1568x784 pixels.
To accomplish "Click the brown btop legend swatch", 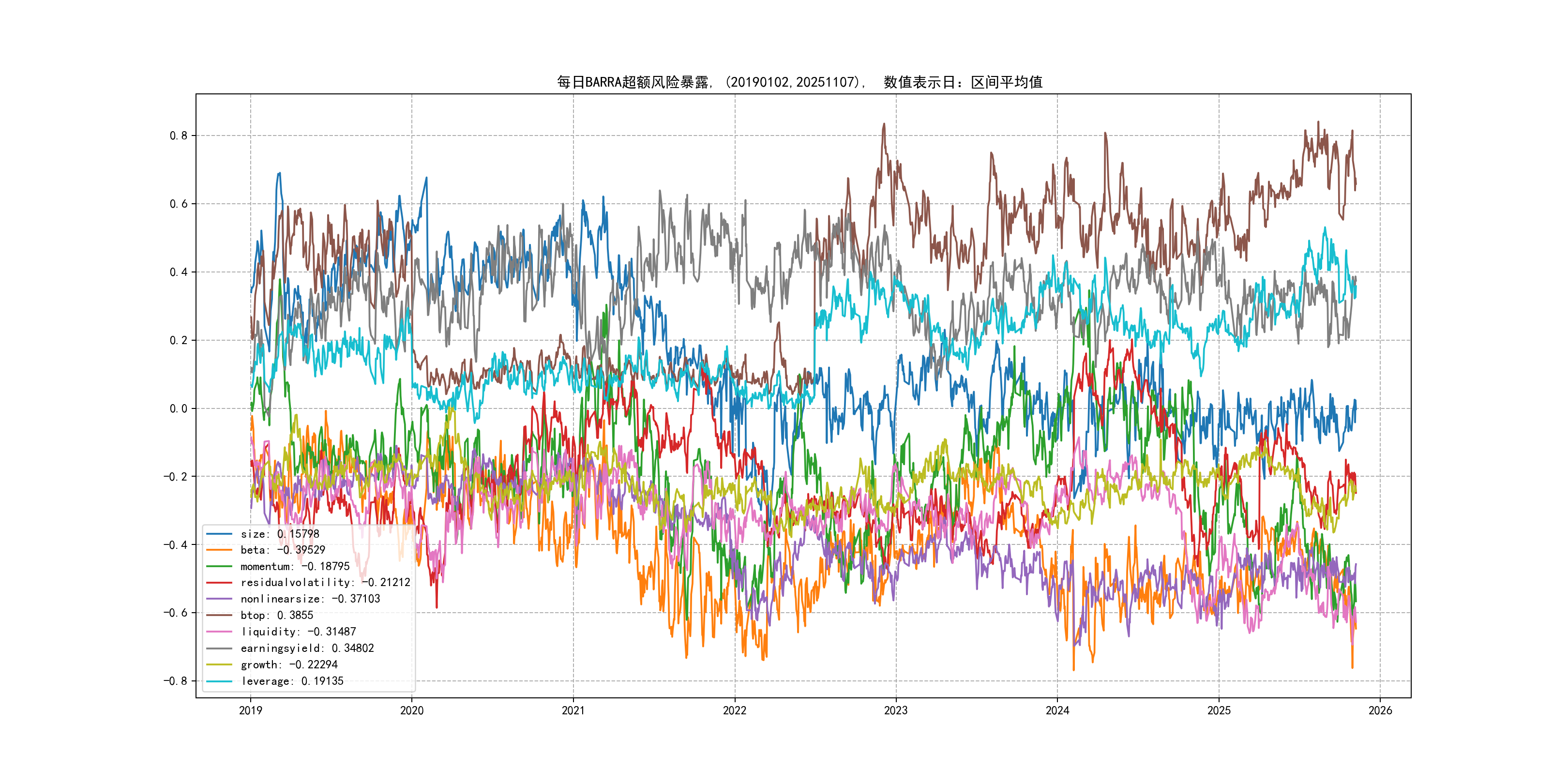I will coord(219,616).
